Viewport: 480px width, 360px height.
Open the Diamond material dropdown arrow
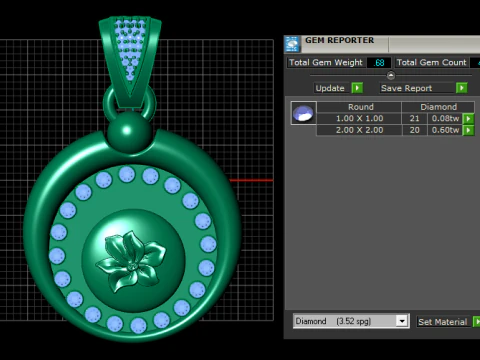click(x=402, y=321)
